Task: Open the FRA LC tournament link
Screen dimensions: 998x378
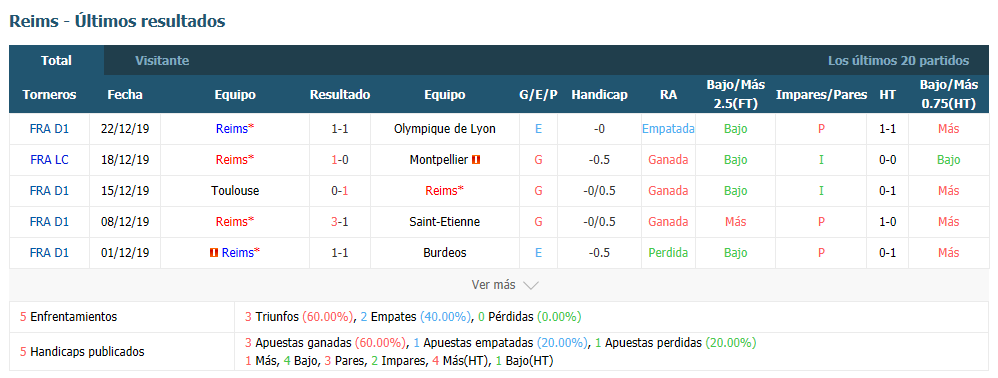Action: (x=49, y=160)
